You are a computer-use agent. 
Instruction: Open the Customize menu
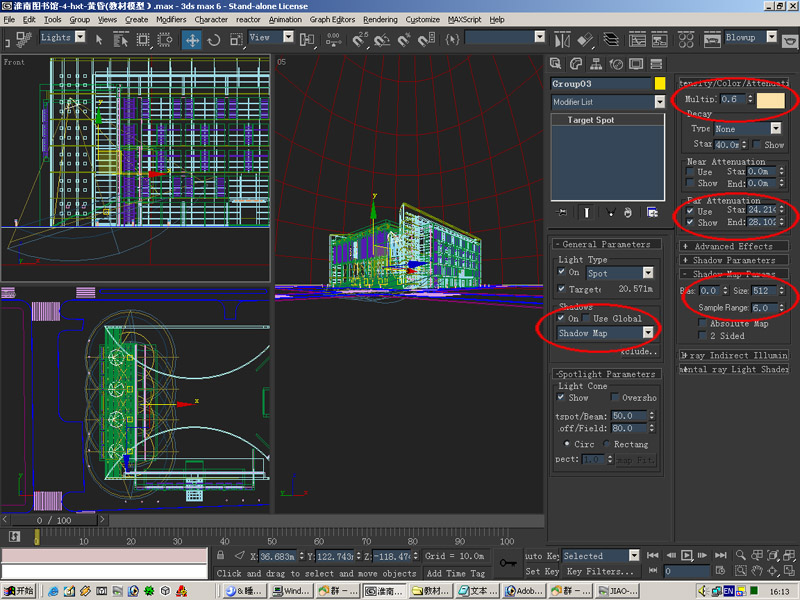pos(422,19)
